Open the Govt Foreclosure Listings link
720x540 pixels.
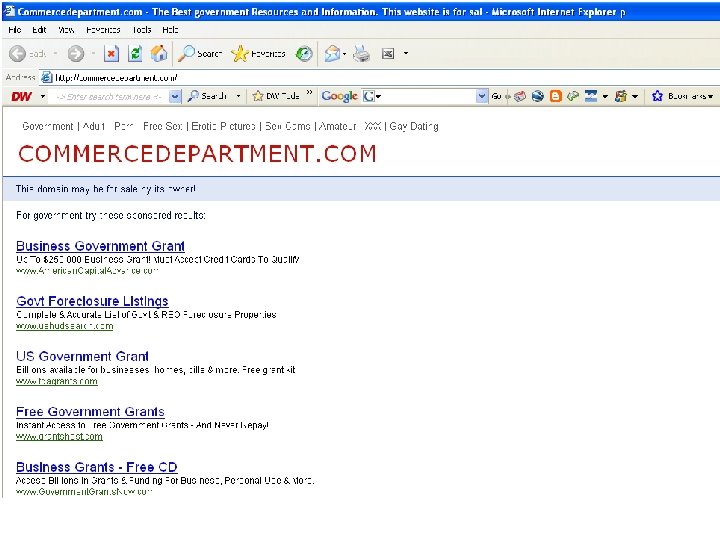click(92, 301)
